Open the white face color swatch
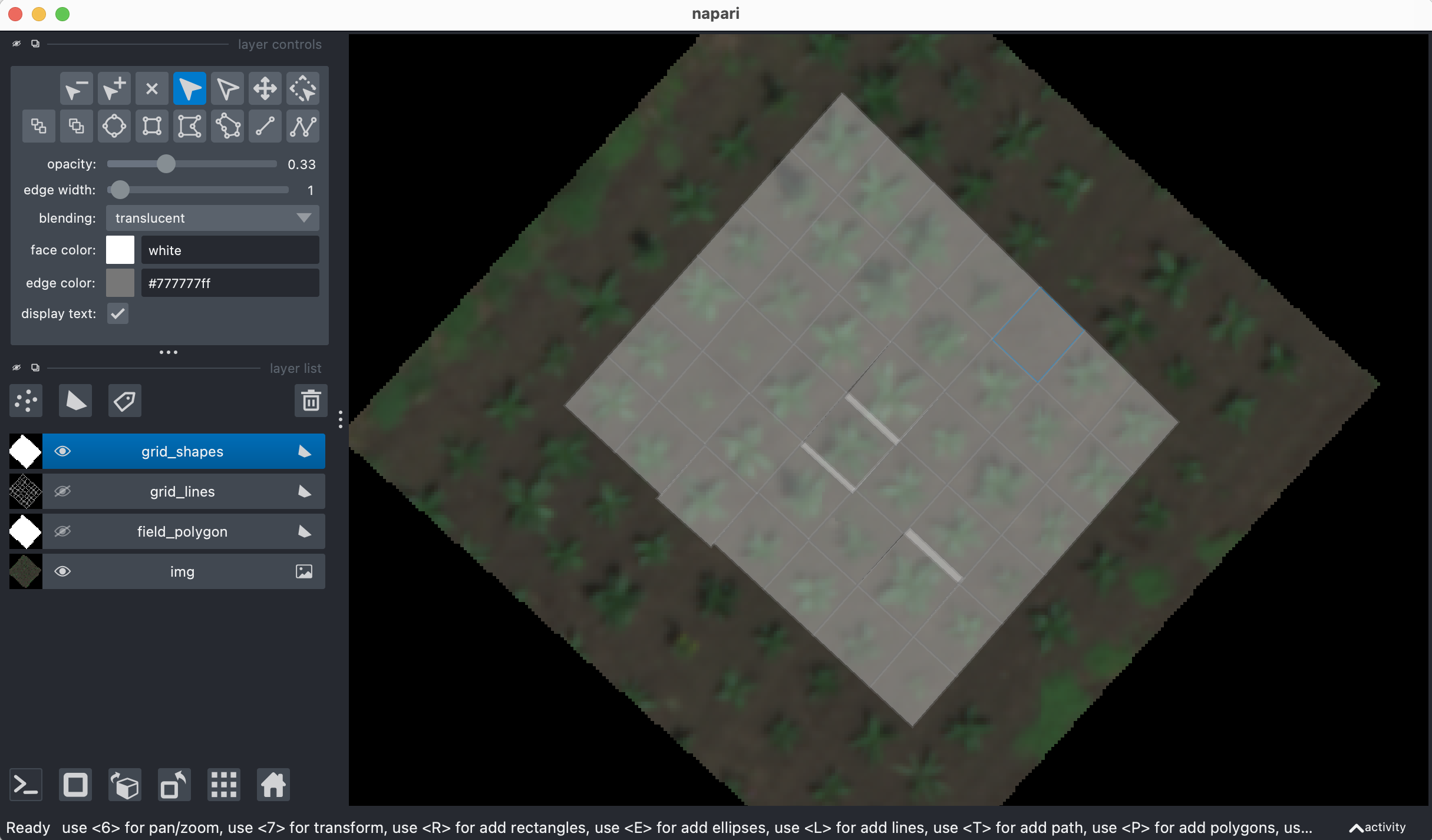 pos(120,250)
